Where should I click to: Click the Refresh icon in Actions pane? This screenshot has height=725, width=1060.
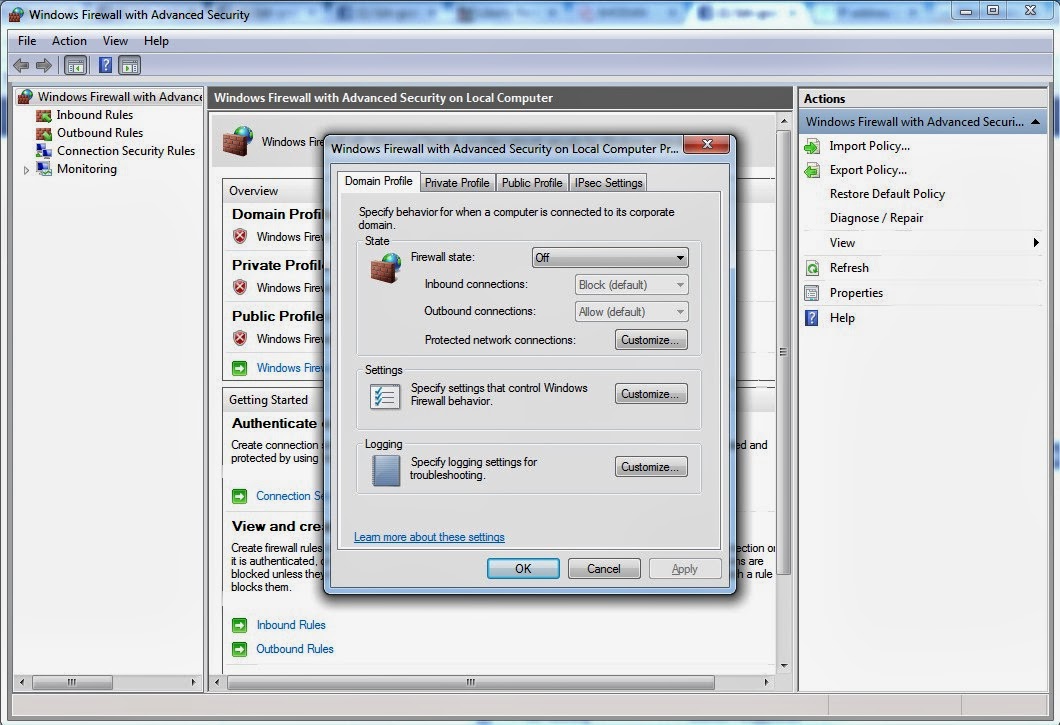(x=812, y=268)
